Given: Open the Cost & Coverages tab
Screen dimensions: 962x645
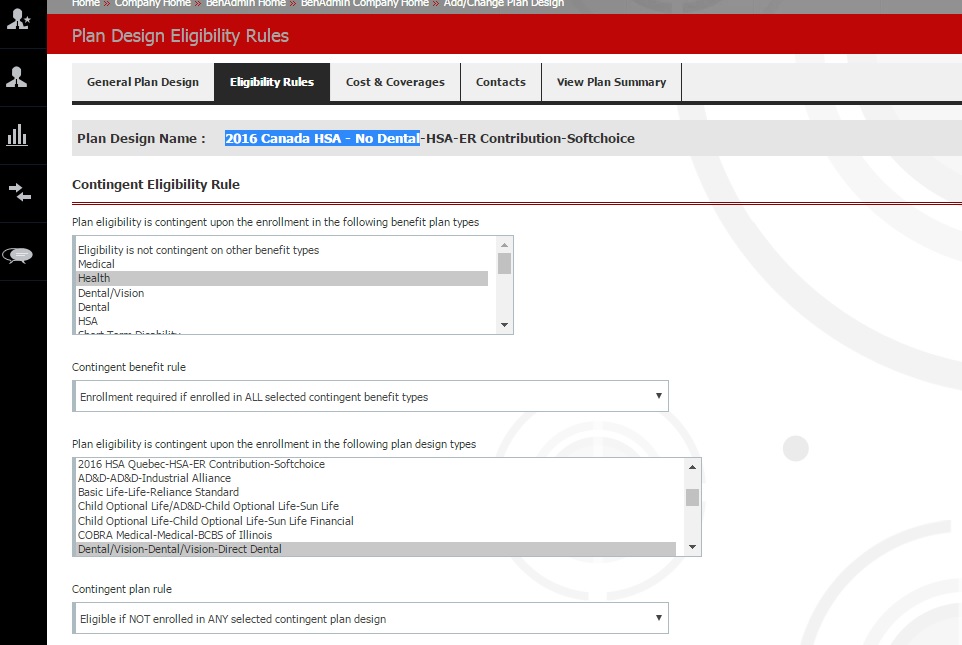Looking at the screenshot, I should (x=395, y=82).
